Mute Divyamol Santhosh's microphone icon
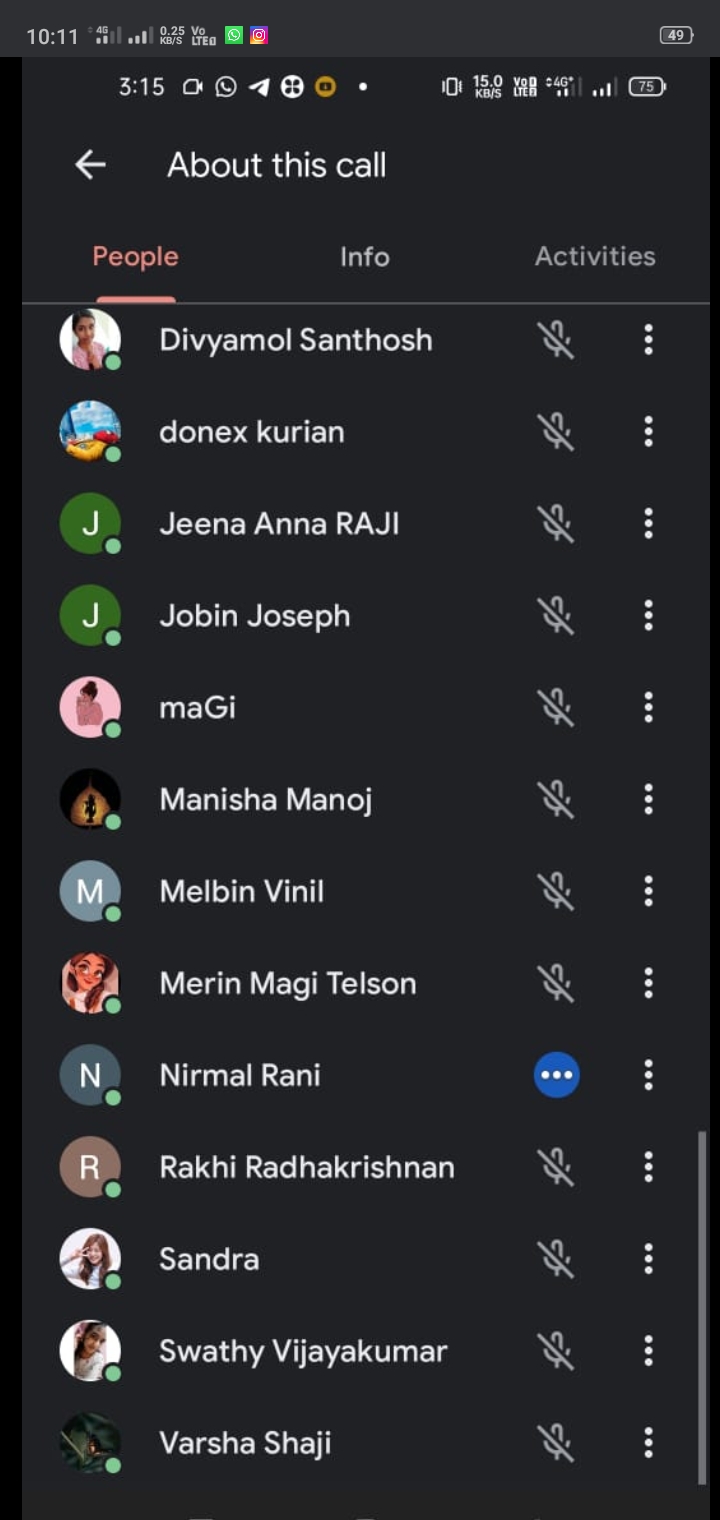720x1520 pixels. (x=556, y=340)
